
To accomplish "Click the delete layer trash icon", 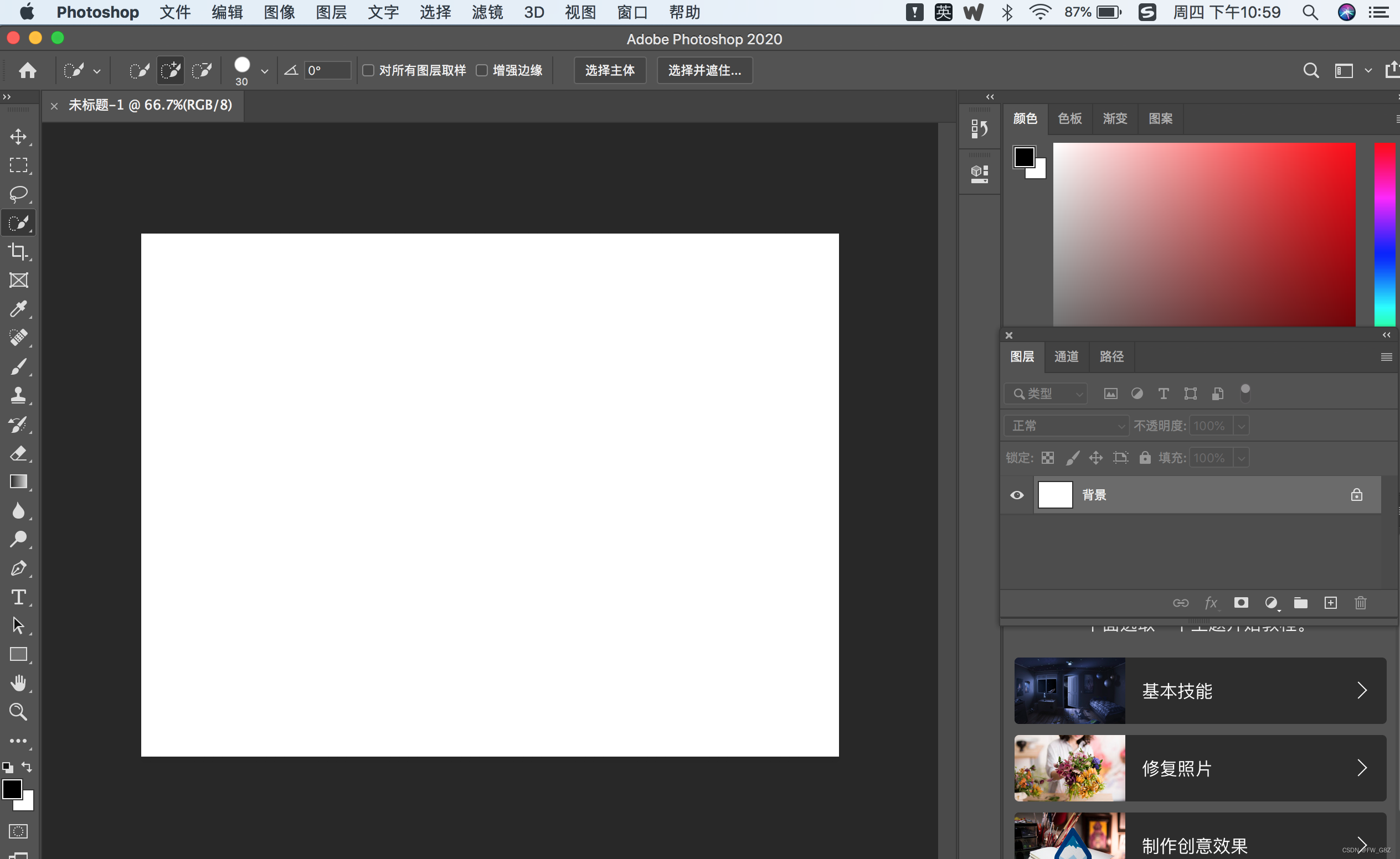I will pyautogui.click(x=1360, y=603).
